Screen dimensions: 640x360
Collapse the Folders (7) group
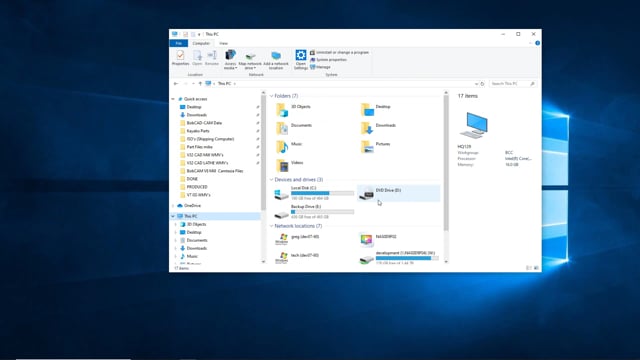271,96
